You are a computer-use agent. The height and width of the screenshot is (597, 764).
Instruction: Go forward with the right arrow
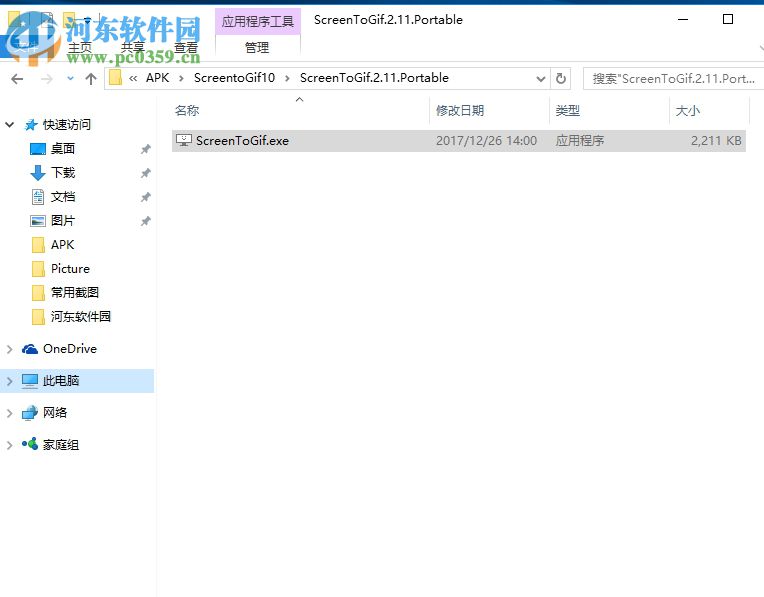tap(47, 78)
